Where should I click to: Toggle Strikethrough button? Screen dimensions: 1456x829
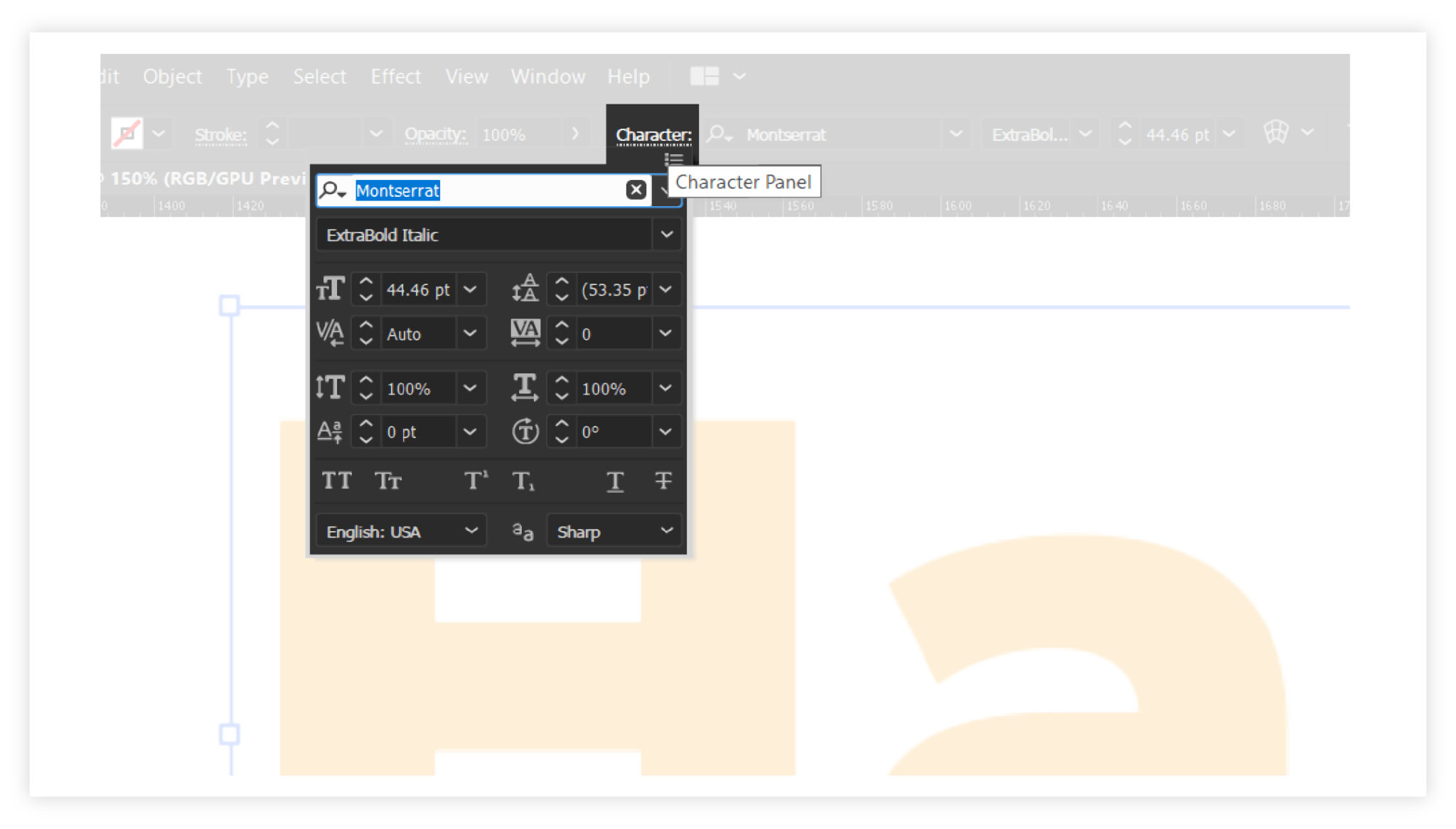tap(663, 481)
